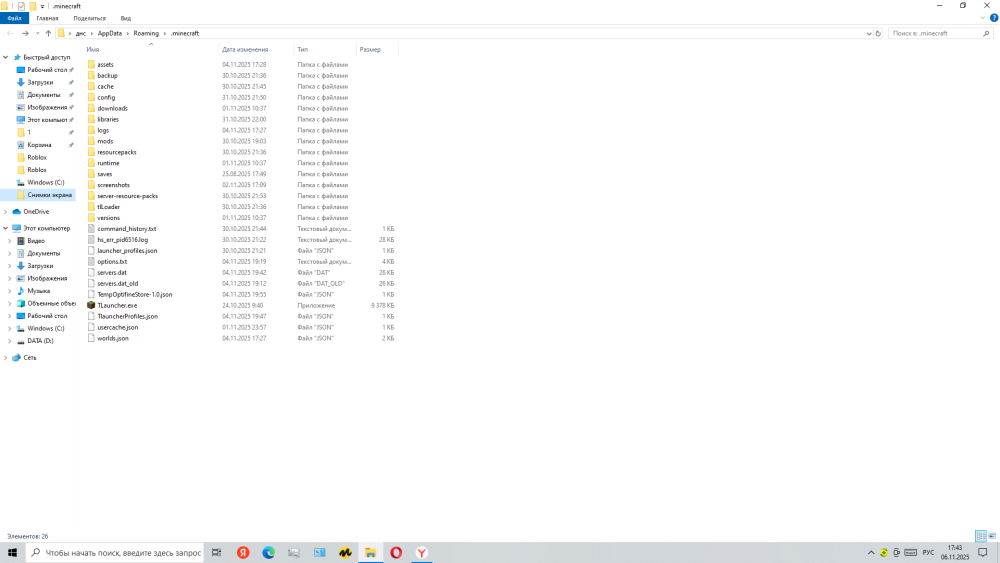Screen dimensions: 1000x563
Task: Select TLauncher.exe application icon
Action: tap(91, 305)
